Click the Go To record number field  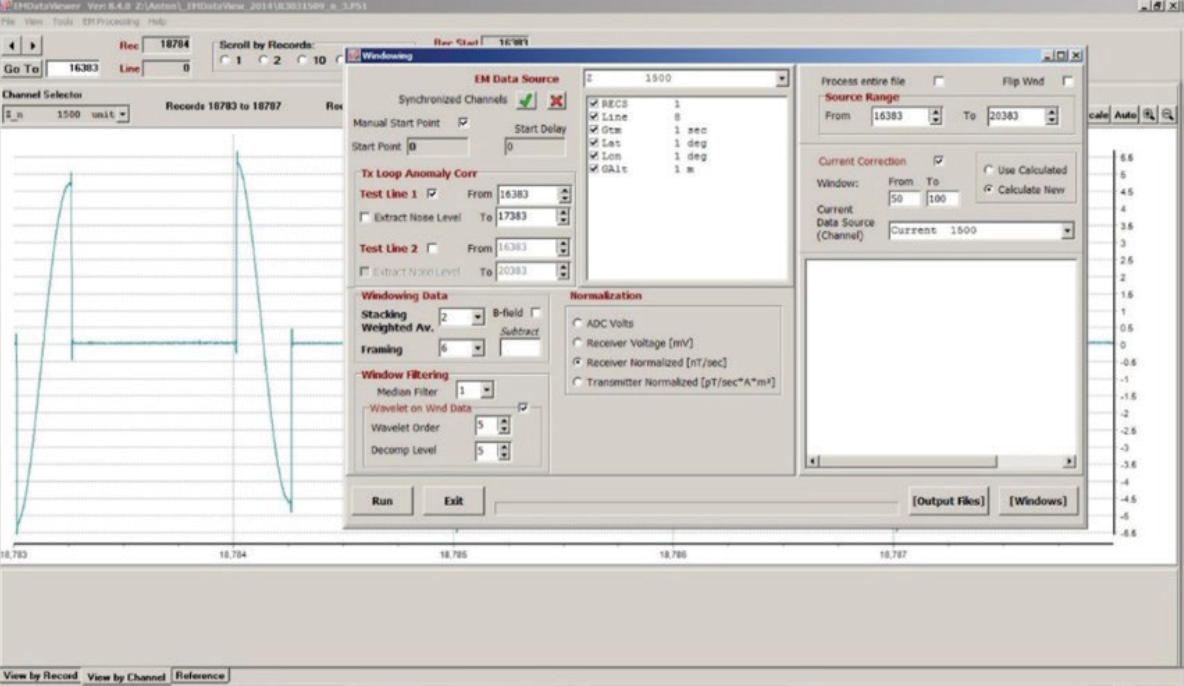point(73,68)
